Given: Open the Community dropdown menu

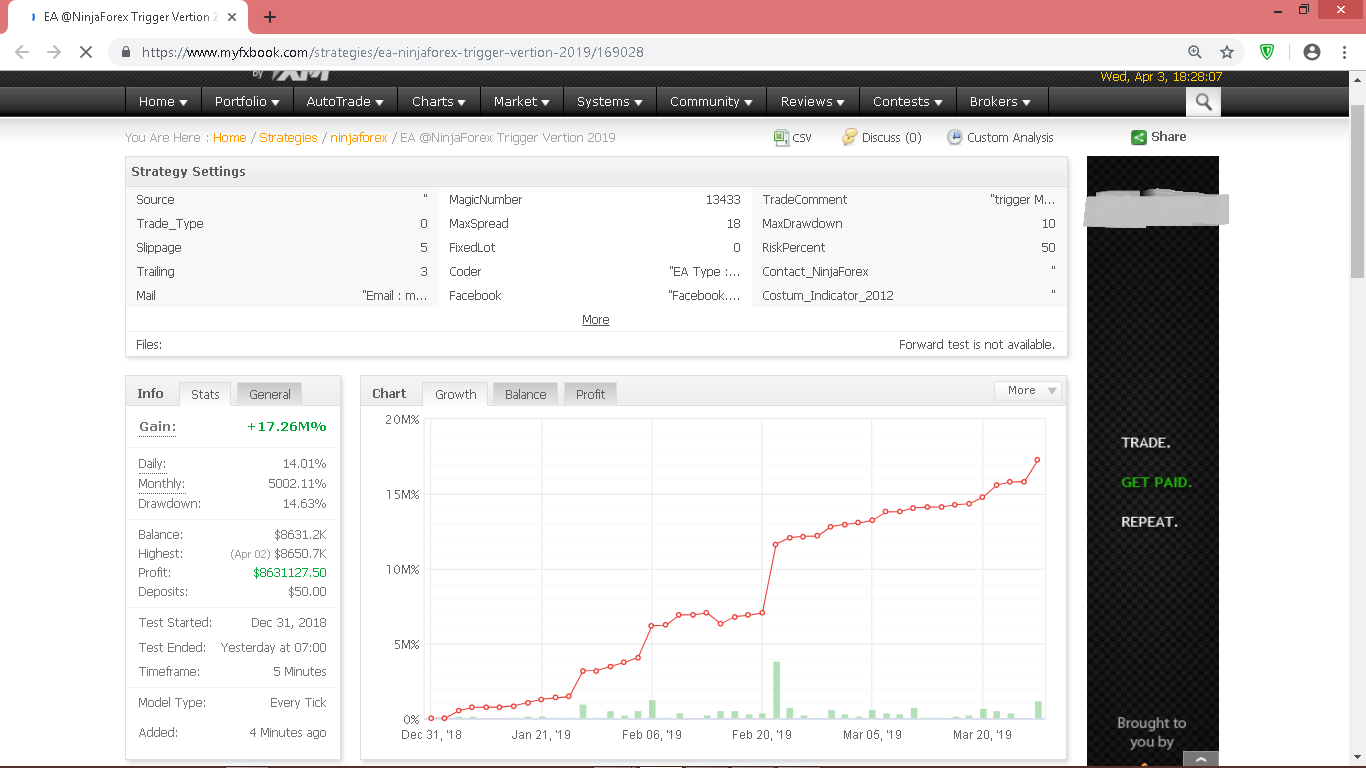Looking at the screenshot, I should (x=711, y=101).
